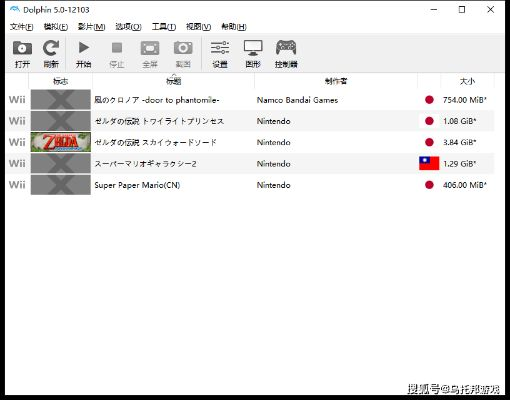The width and height of the screenshot is (510, 400).
Task: Open the View (视图) menu
Action: click(x=198, y=27)
